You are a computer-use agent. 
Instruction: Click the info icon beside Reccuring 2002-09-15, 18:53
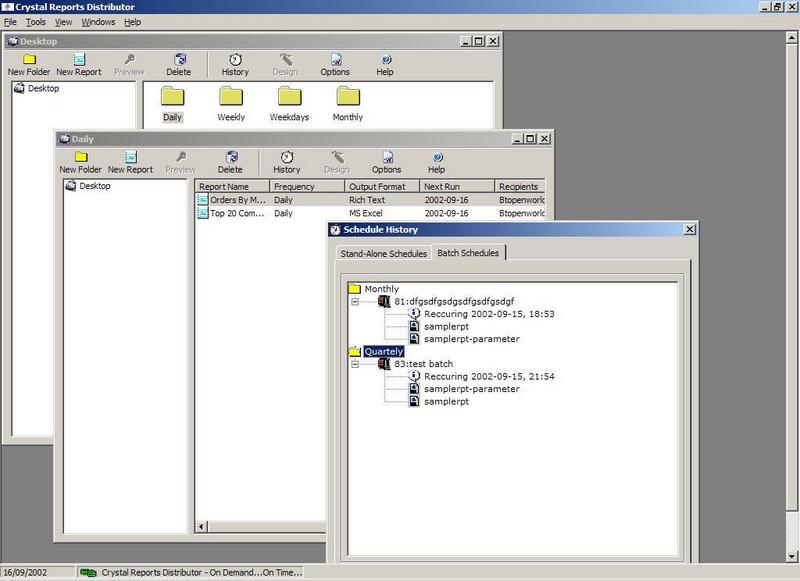[x=414, y=313]
